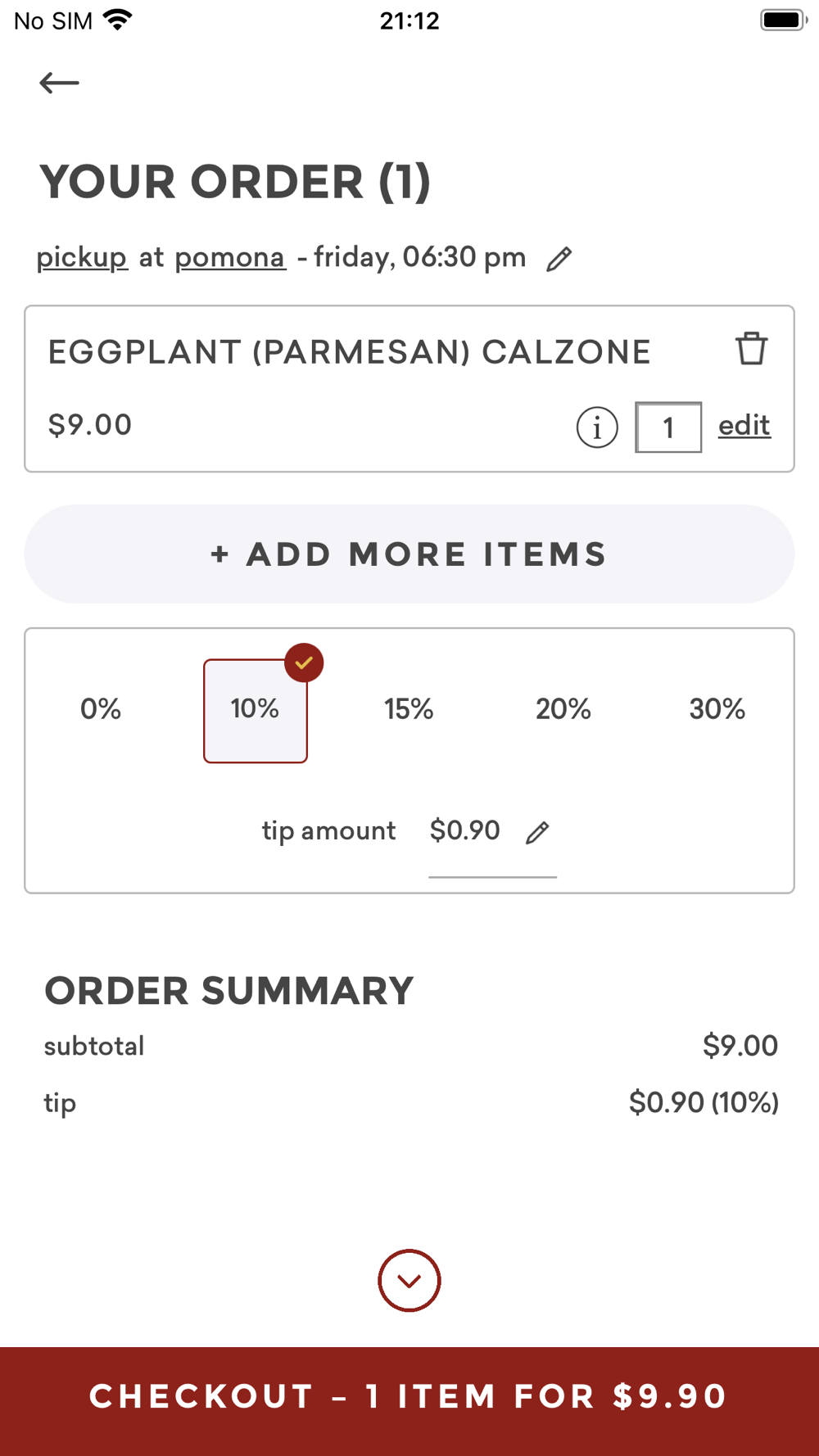Tap the Checkout – 1 item for $9.90 button
Viewport: 819px width, 1456px height.
[x=409, y=1397]
